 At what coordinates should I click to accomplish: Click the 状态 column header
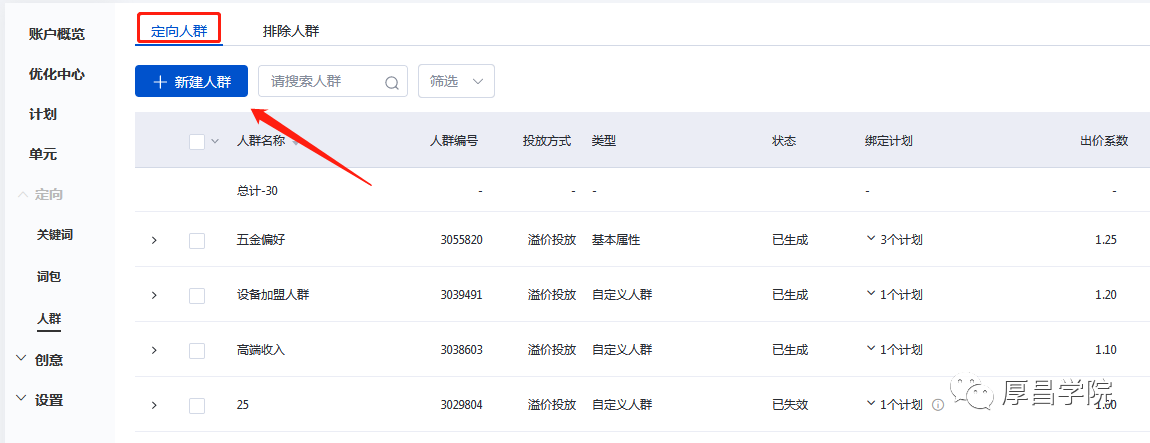pos(784,142)
